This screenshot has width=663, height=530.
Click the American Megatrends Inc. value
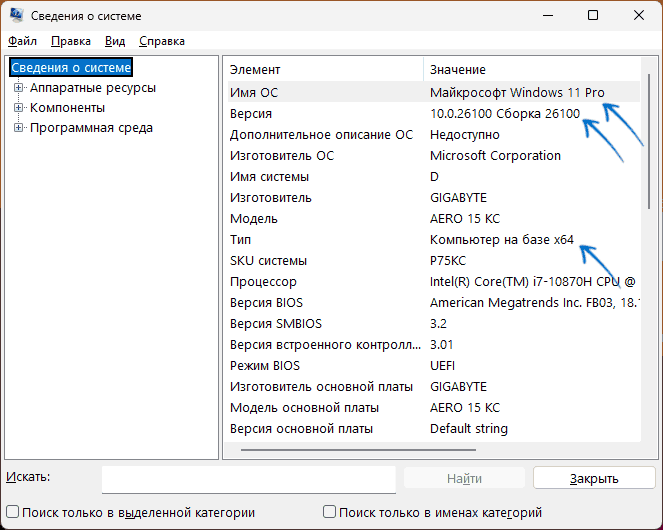click(534, 302)
